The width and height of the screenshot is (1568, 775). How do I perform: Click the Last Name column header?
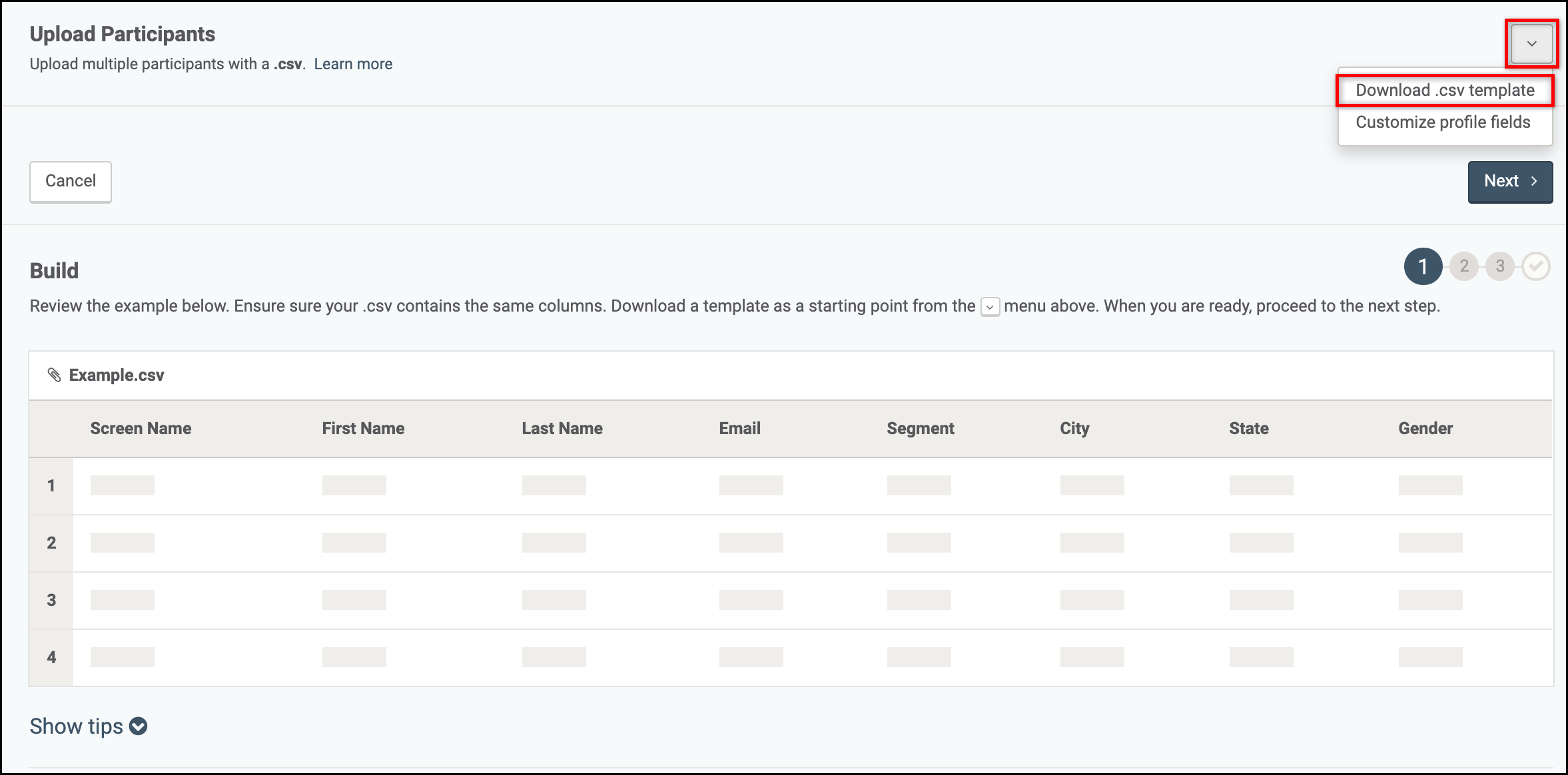click(x=562, y=429)
